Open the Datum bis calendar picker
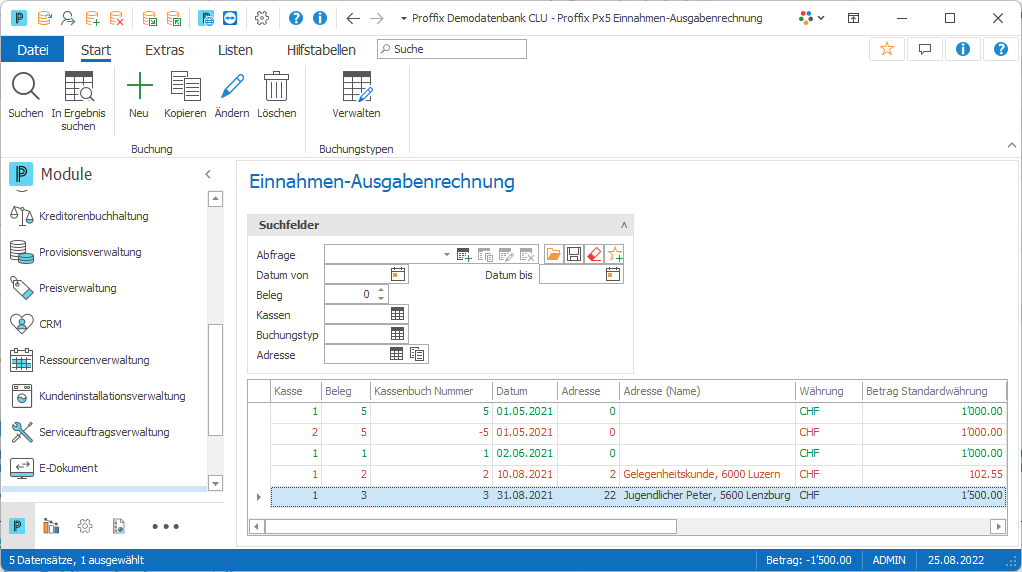1022x572 pixels. tap(613, 274)
